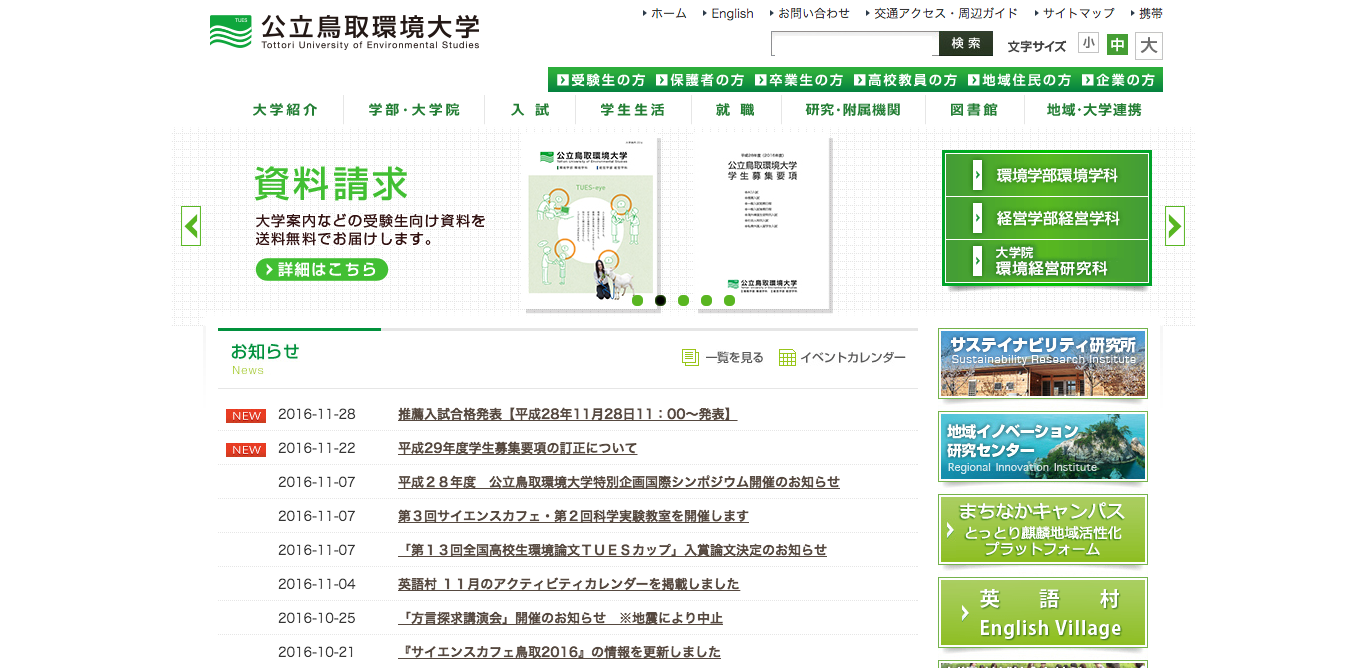Open サイエンスカフェ鳥取2016 news item
Screen dimensions: 1366x668
(559, 652)
